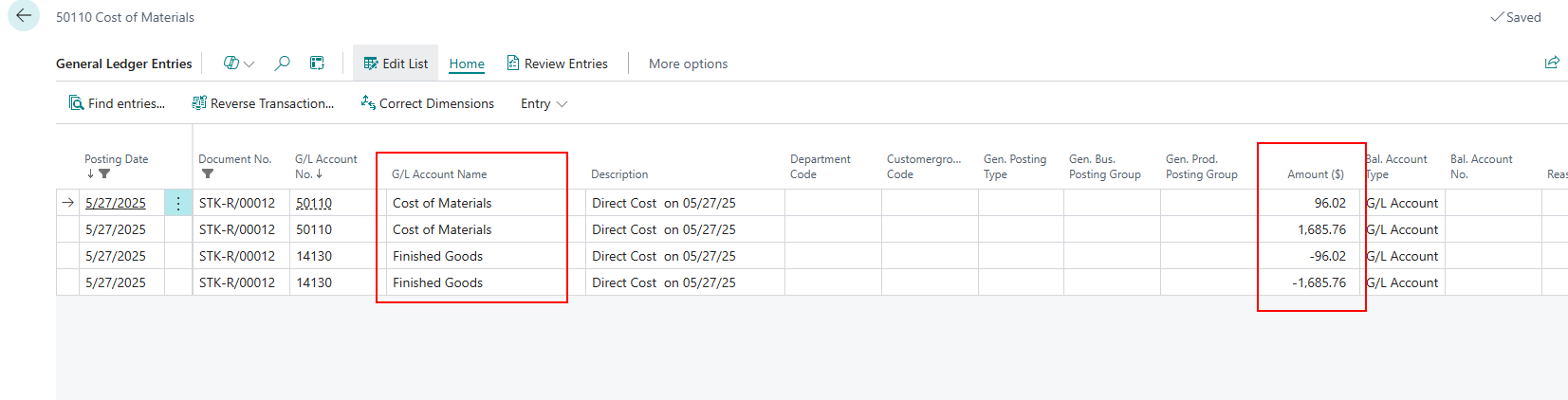Click the analysis mode icon beside search
Image resolution: width=1568 pixels, height=400 pixels.
click(317, 64)
